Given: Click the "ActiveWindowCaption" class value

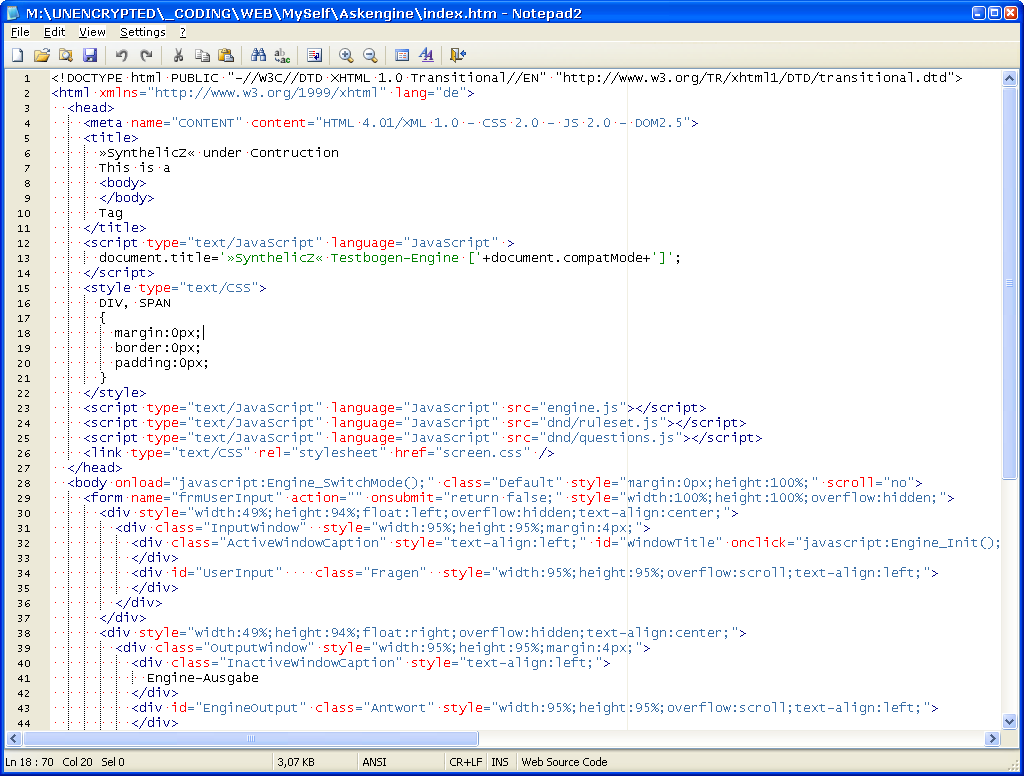Looking at the screenshot, I should (302, 543).
